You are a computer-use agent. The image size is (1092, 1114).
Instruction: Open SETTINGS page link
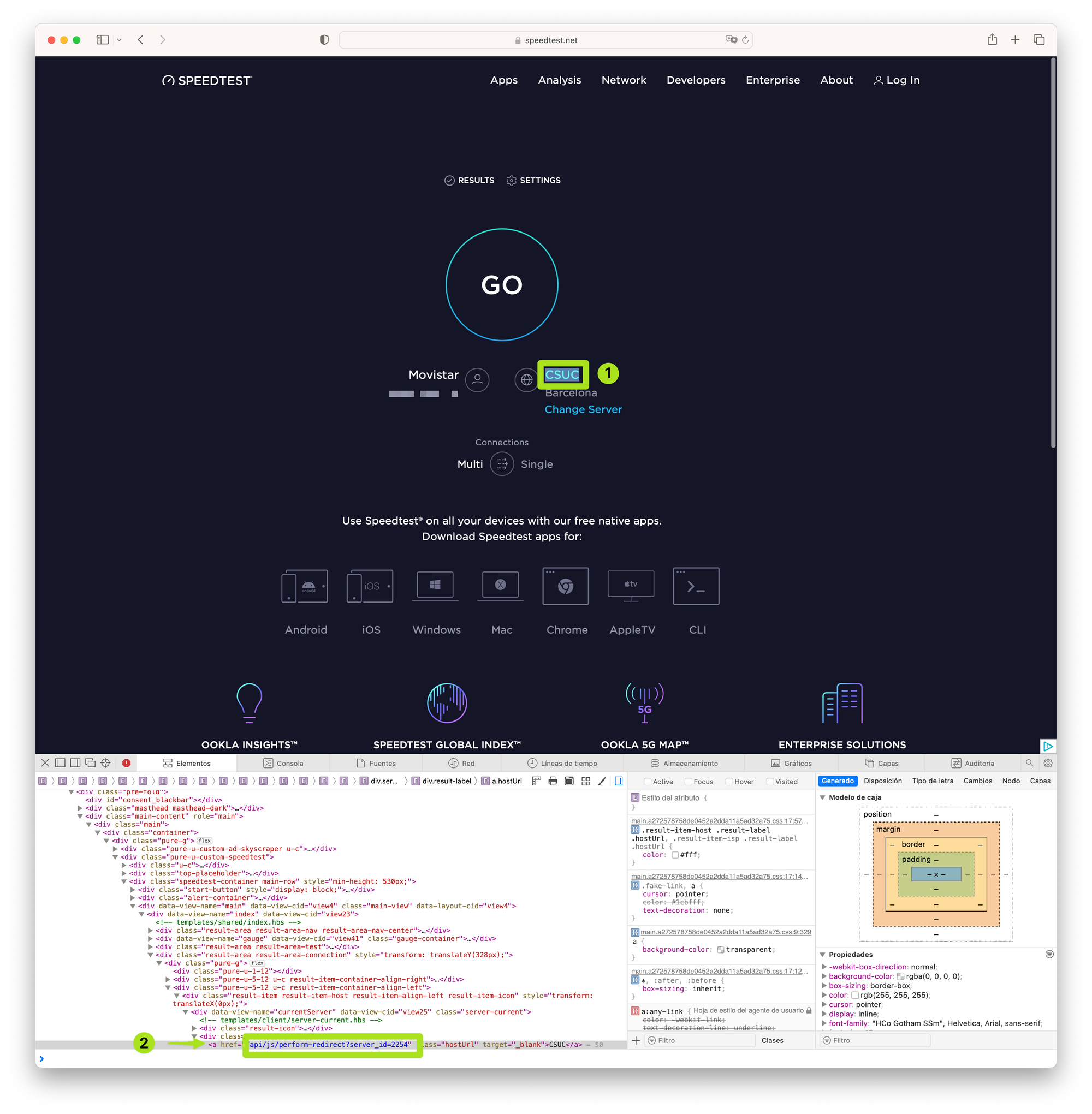[533, 180]
